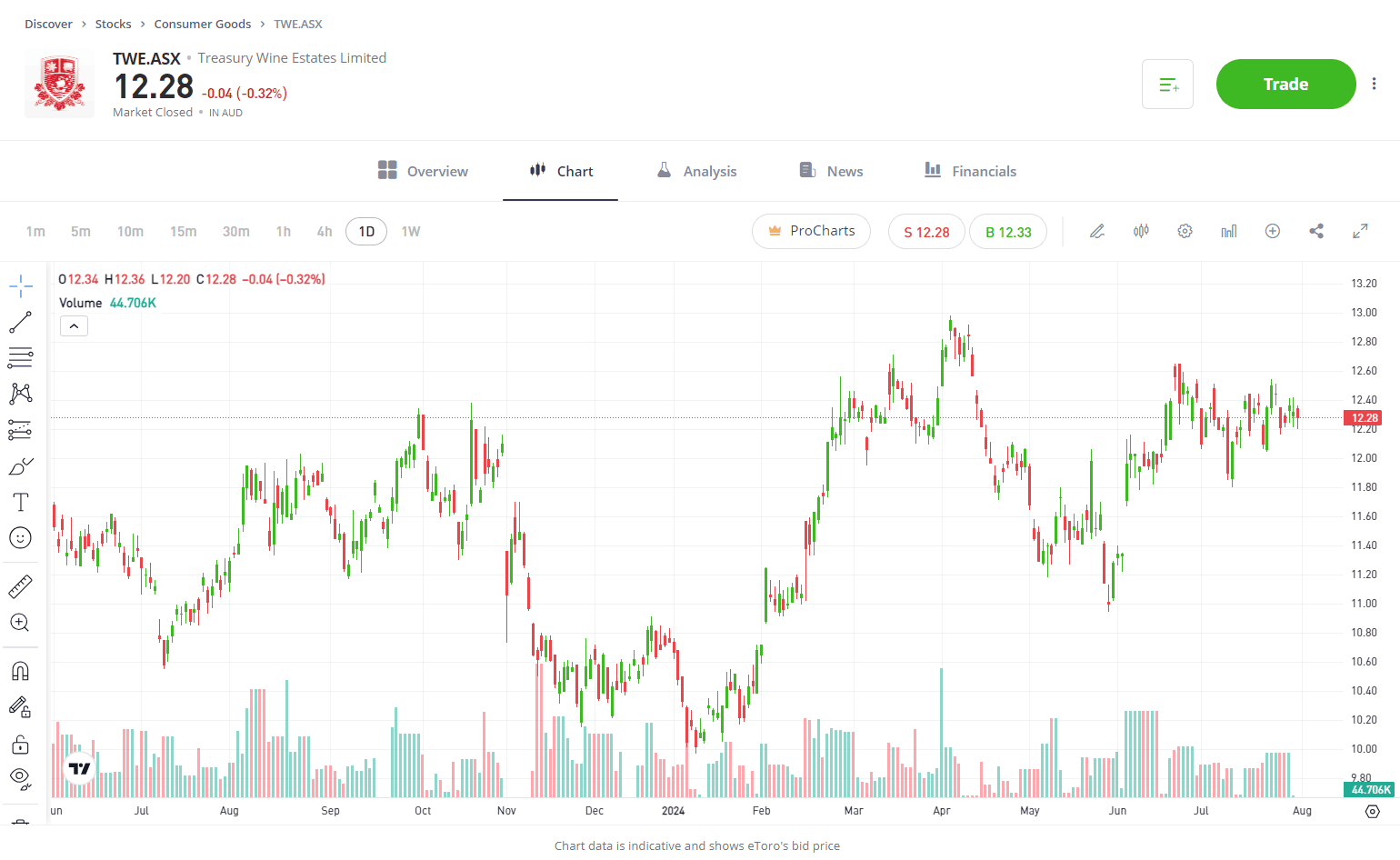The width and height of the screenshot is (1400, 860).
Task: Open the Analysis tab
Action: tap(696, 171)
